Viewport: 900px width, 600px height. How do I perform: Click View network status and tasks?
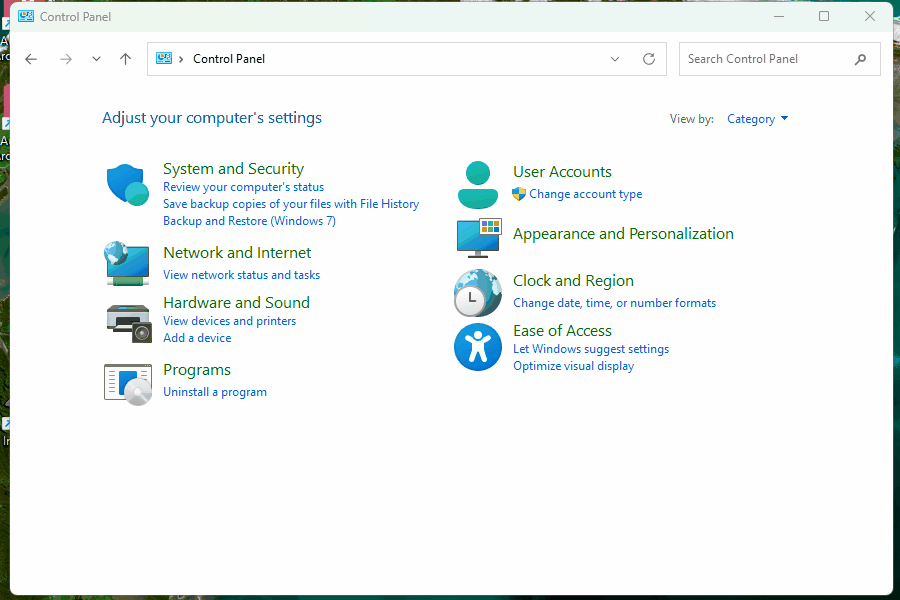[242, 275]
